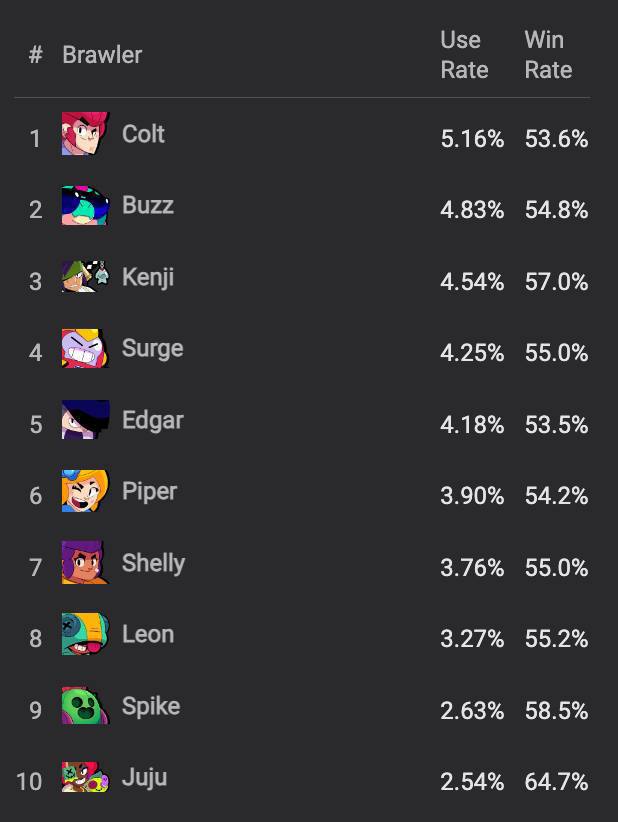Select the Kenji portrait icon

point(84,277)
